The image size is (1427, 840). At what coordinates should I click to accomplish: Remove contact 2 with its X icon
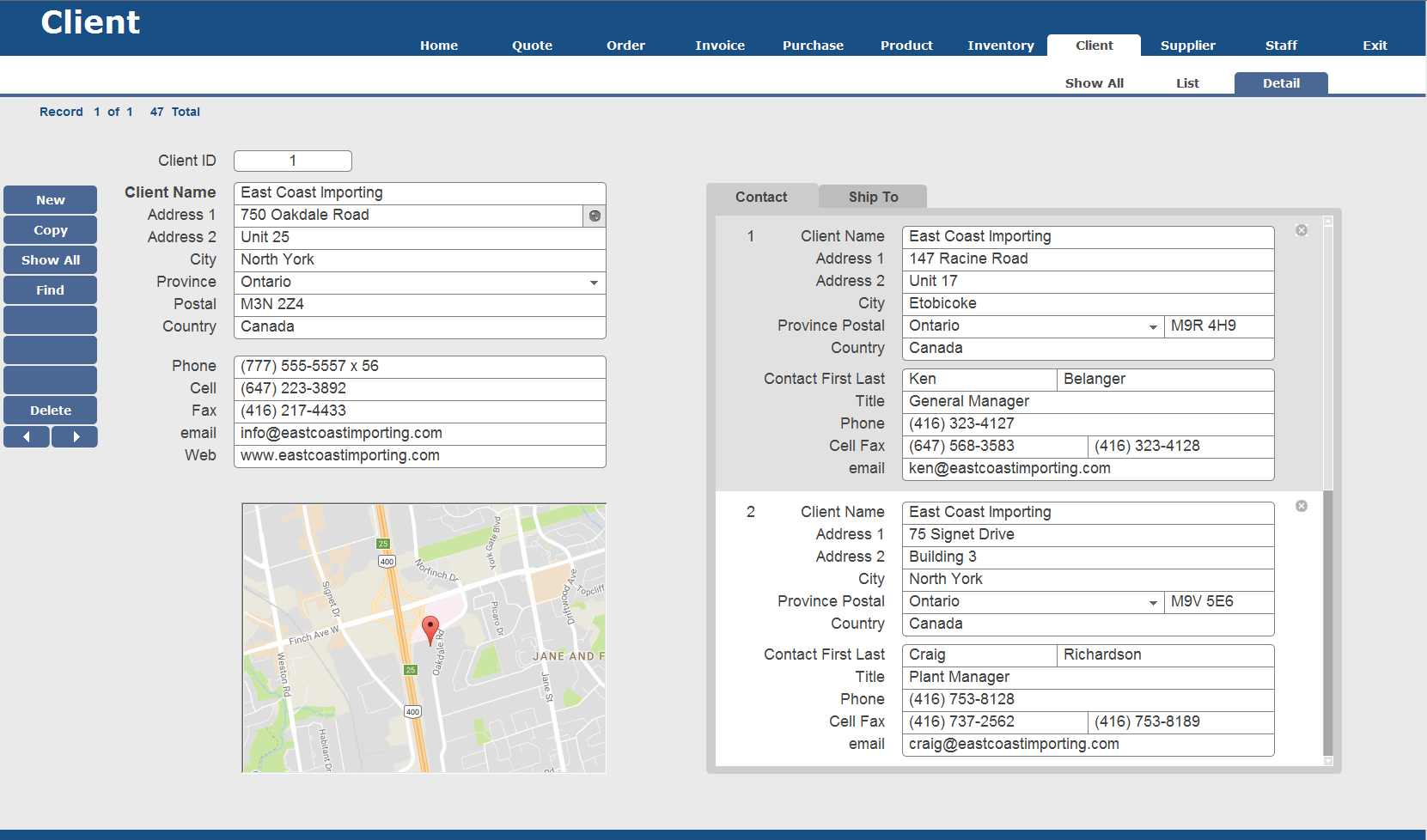[x=1302, y=506]
